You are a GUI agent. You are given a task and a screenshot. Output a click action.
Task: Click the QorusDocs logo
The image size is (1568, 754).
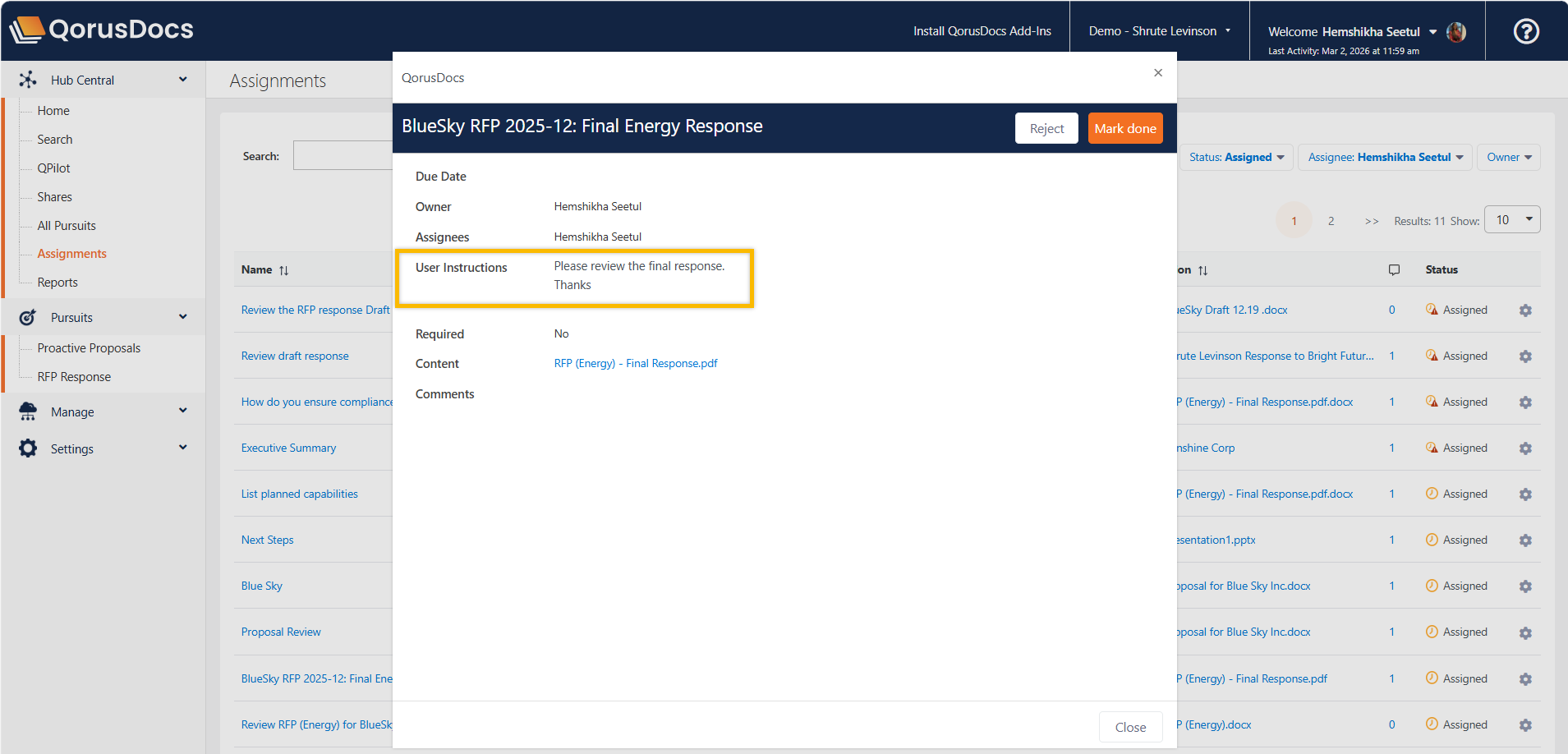point(102,30)
